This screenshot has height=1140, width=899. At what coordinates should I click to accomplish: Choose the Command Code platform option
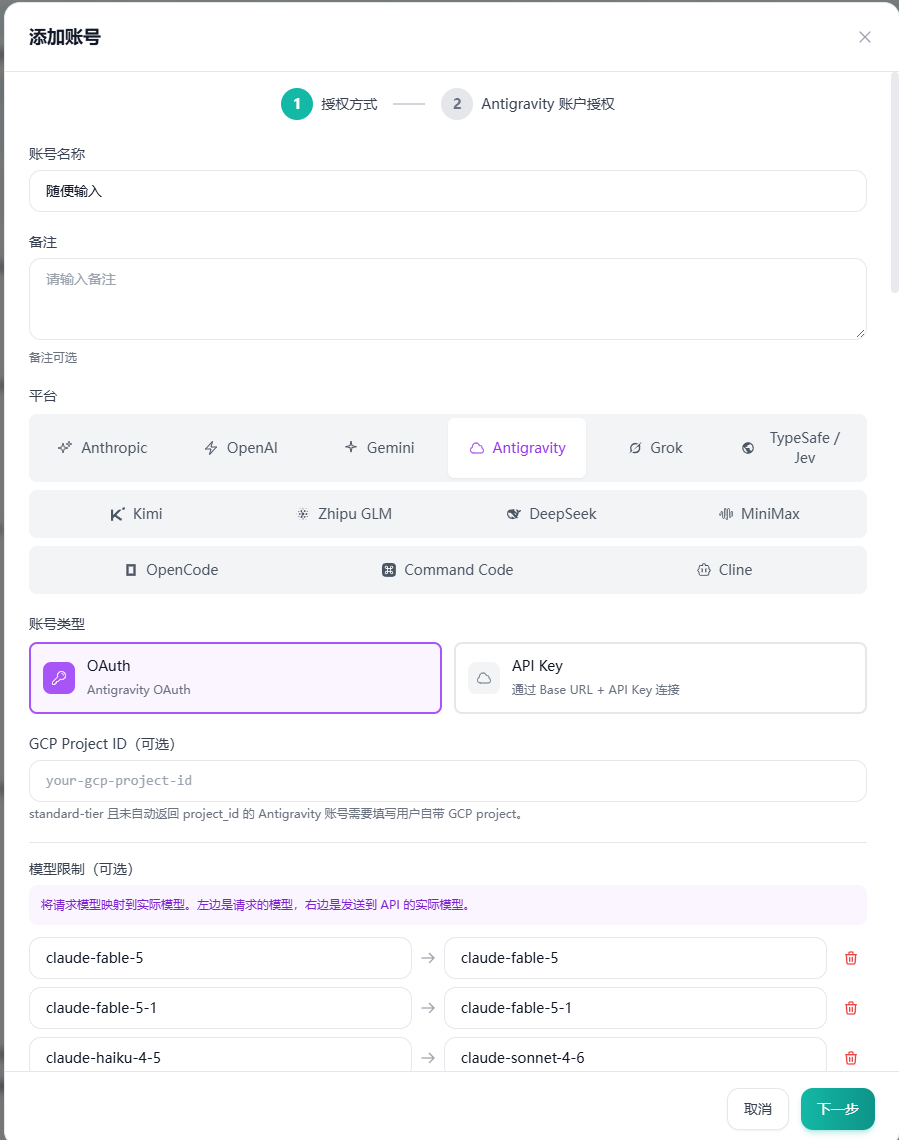(448, 570)
